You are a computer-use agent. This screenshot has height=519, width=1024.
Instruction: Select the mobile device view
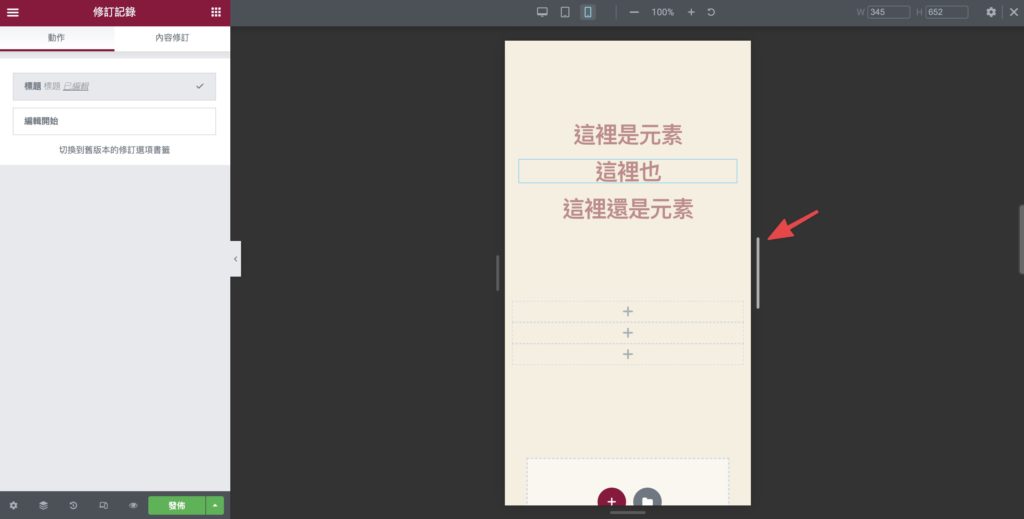(x=588, y=12)
